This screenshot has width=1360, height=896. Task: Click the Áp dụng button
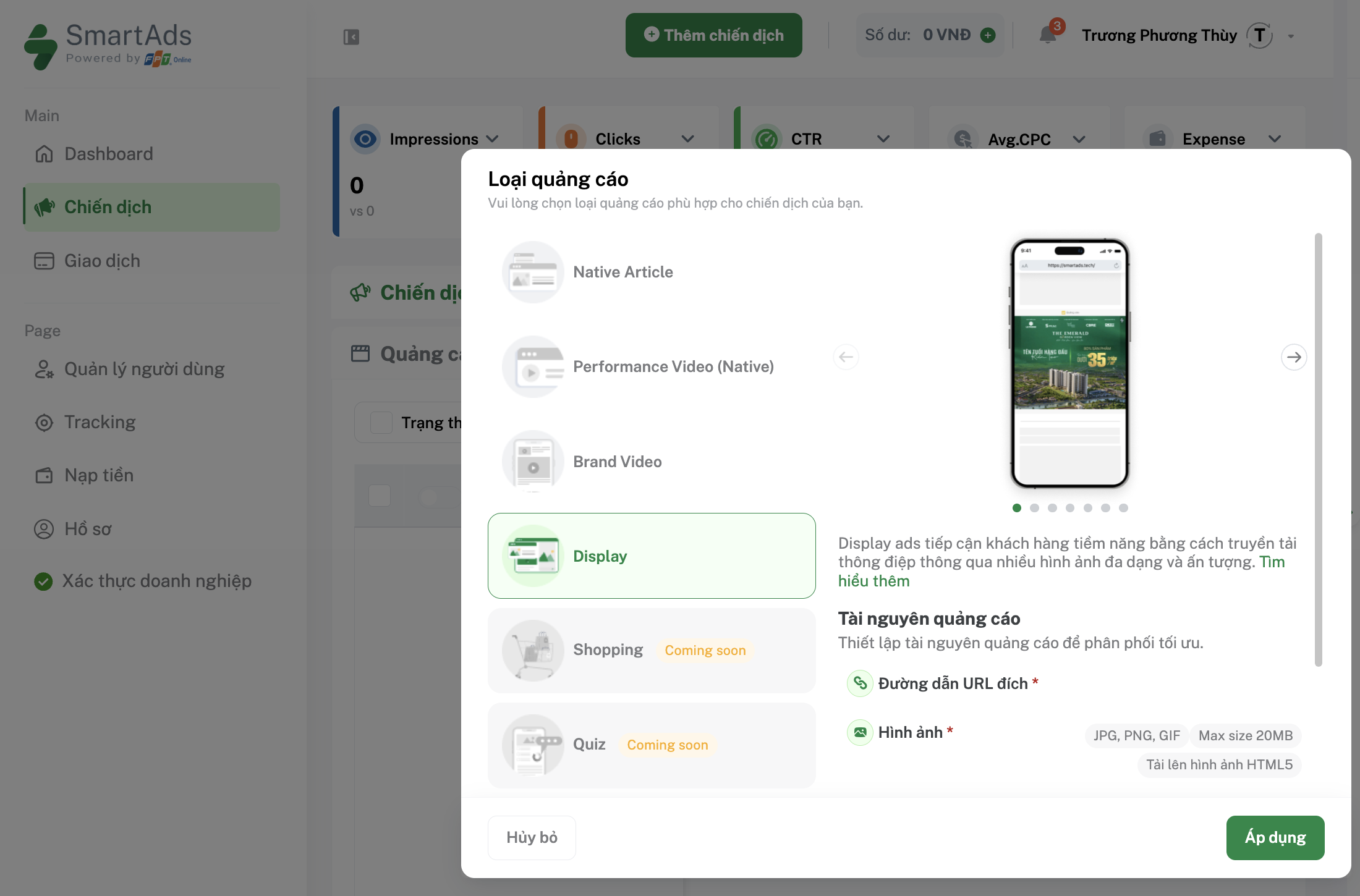pyautogui.click(x=1275, y=837)
